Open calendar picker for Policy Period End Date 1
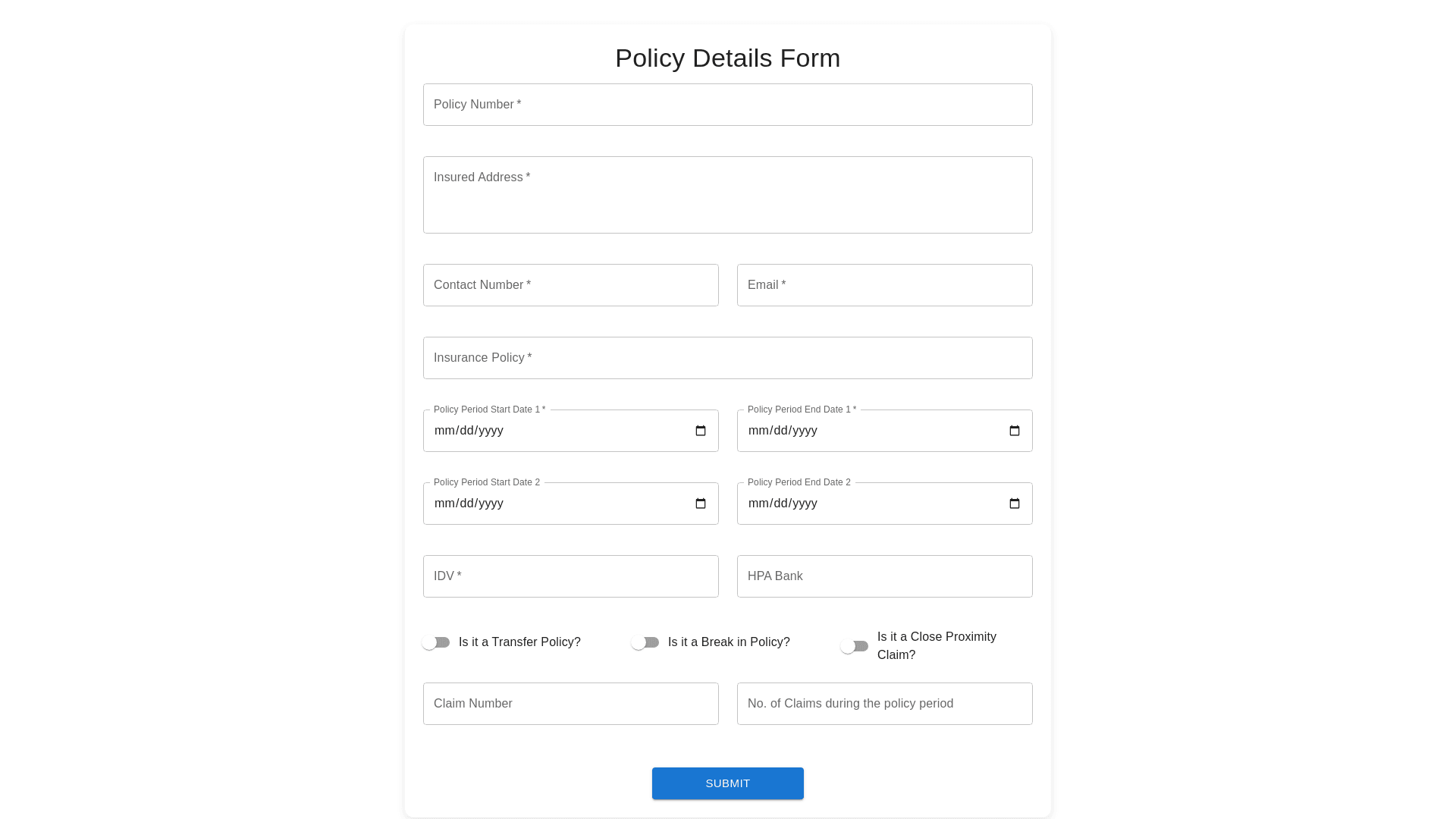1456x819 pixels. click(1015, 431)
